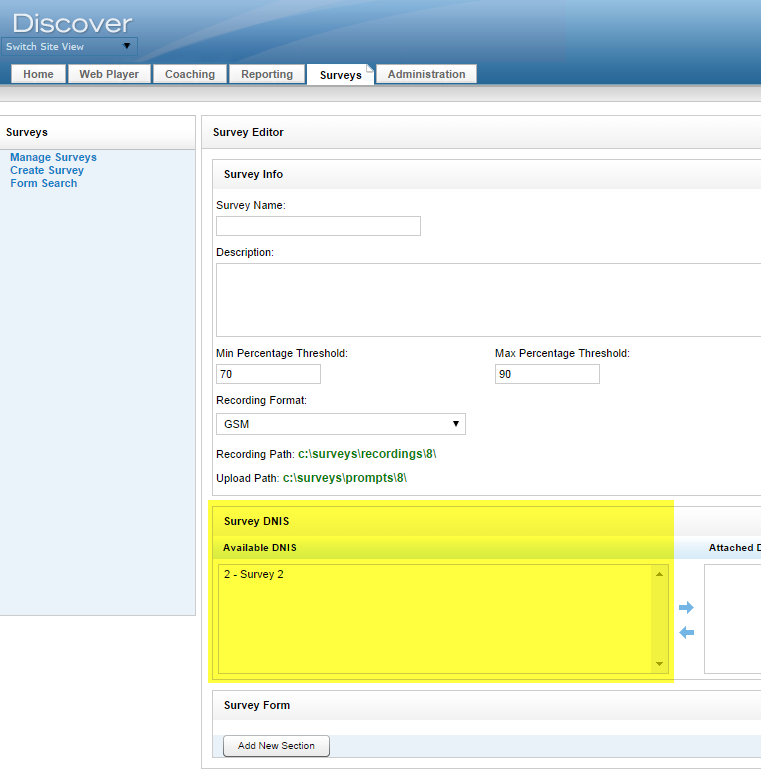This screenshot has width=761, height=773.
Task: Open the Reporting tab
Action: coord(267,74)
